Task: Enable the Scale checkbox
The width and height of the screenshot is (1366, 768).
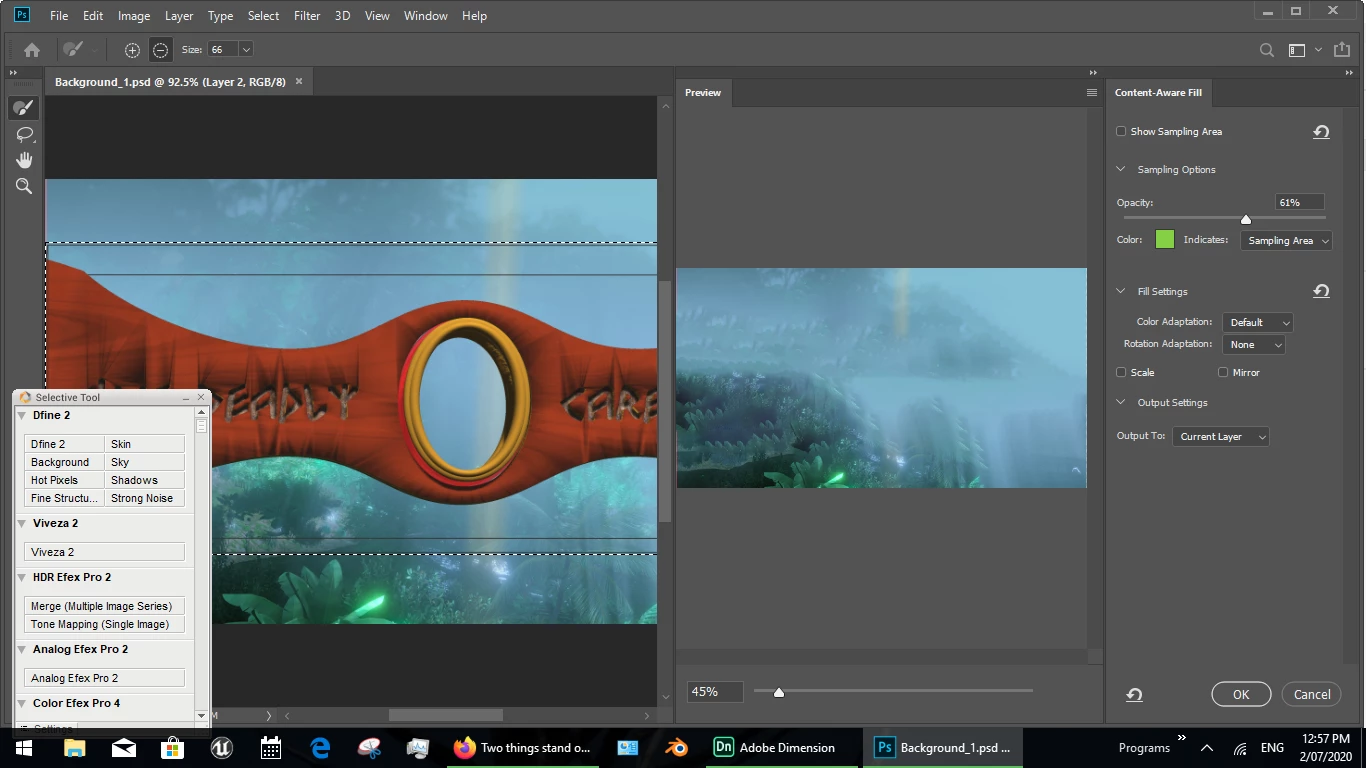Action: point(1121,372)
